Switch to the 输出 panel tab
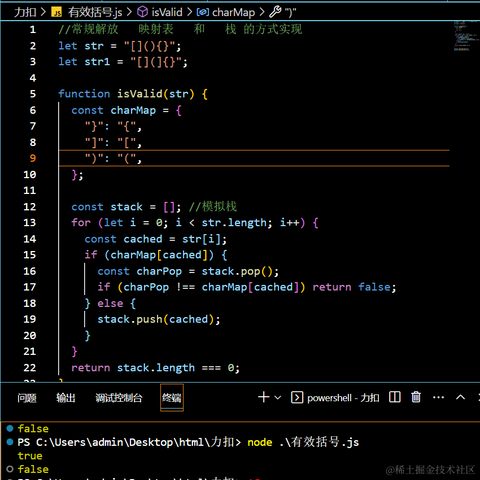The image size is (480, 480). 66,397
